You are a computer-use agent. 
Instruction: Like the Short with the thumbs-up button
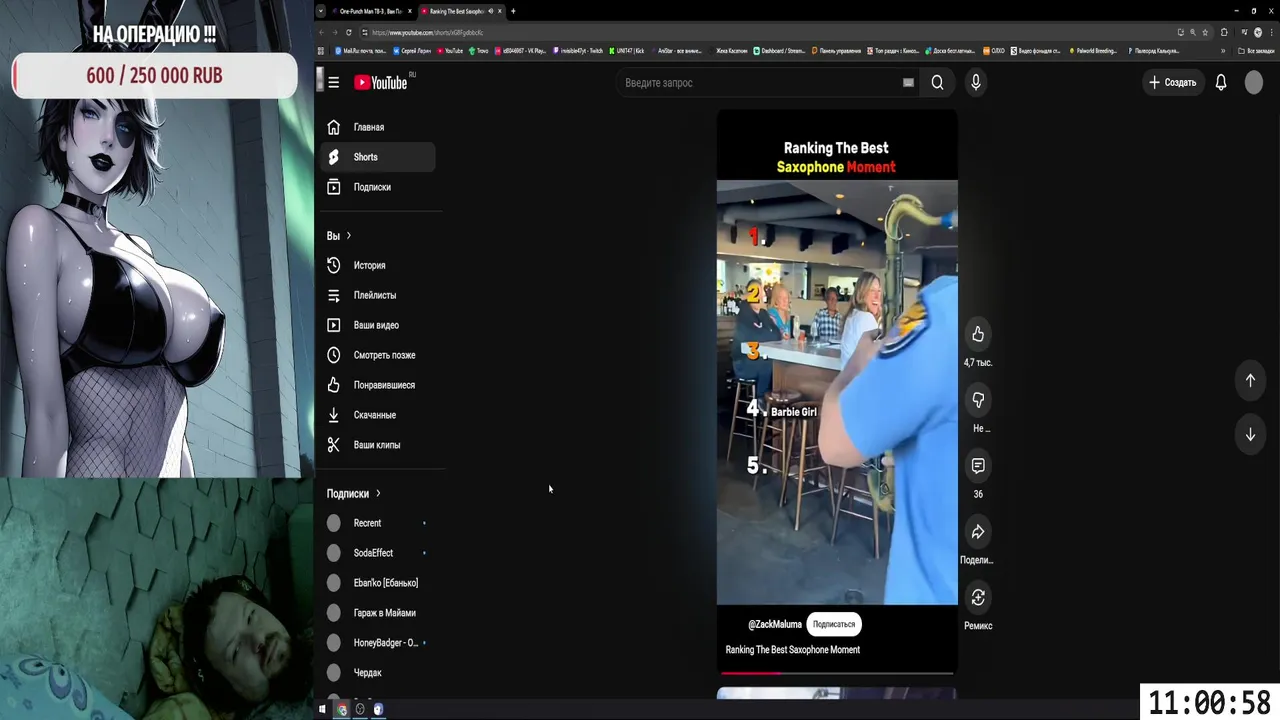[x=978, y=334]
